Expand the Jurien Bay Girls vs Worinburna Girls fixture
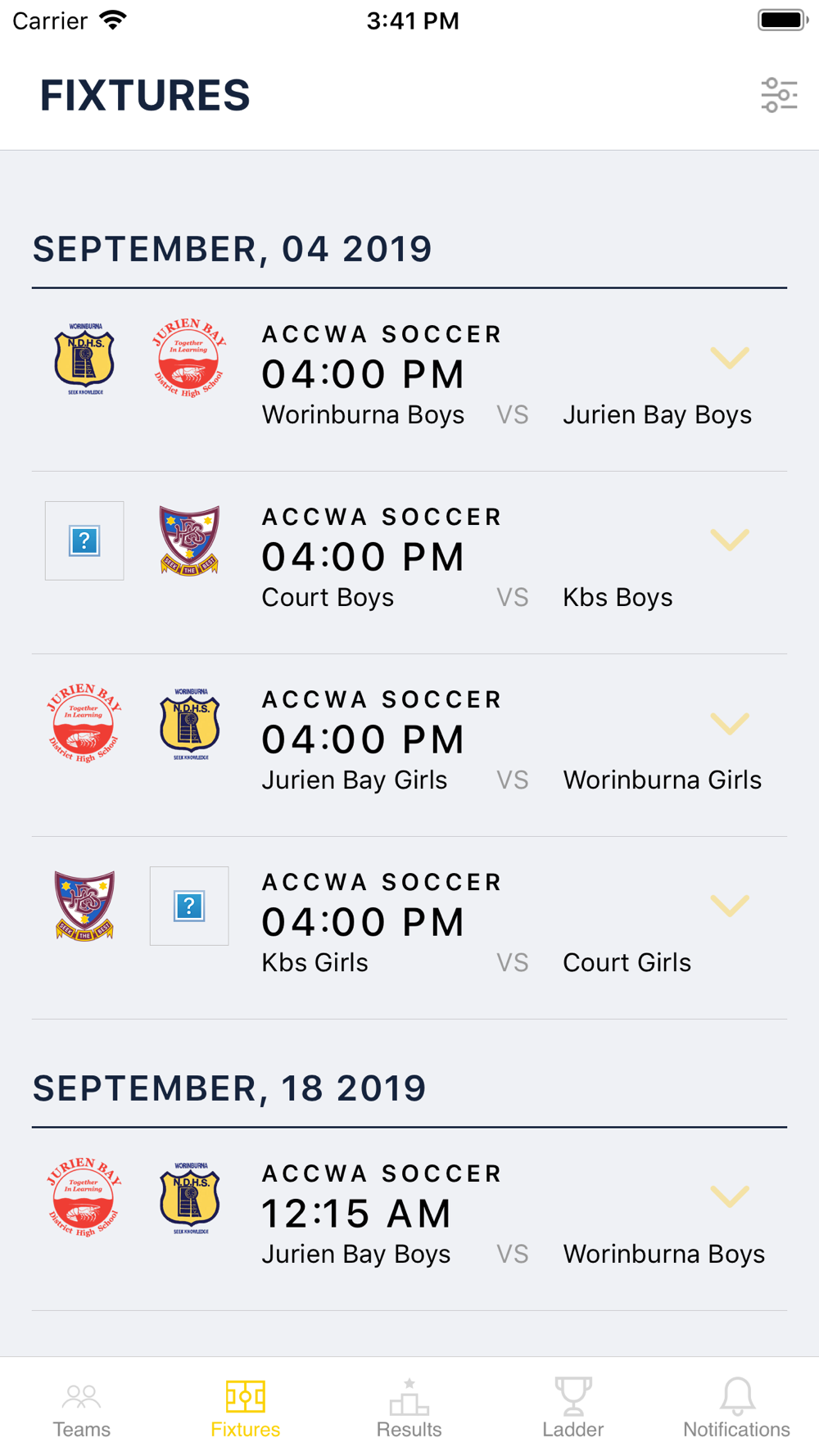The height and width of the screenshot is (1456, 819). pos(730,723)
